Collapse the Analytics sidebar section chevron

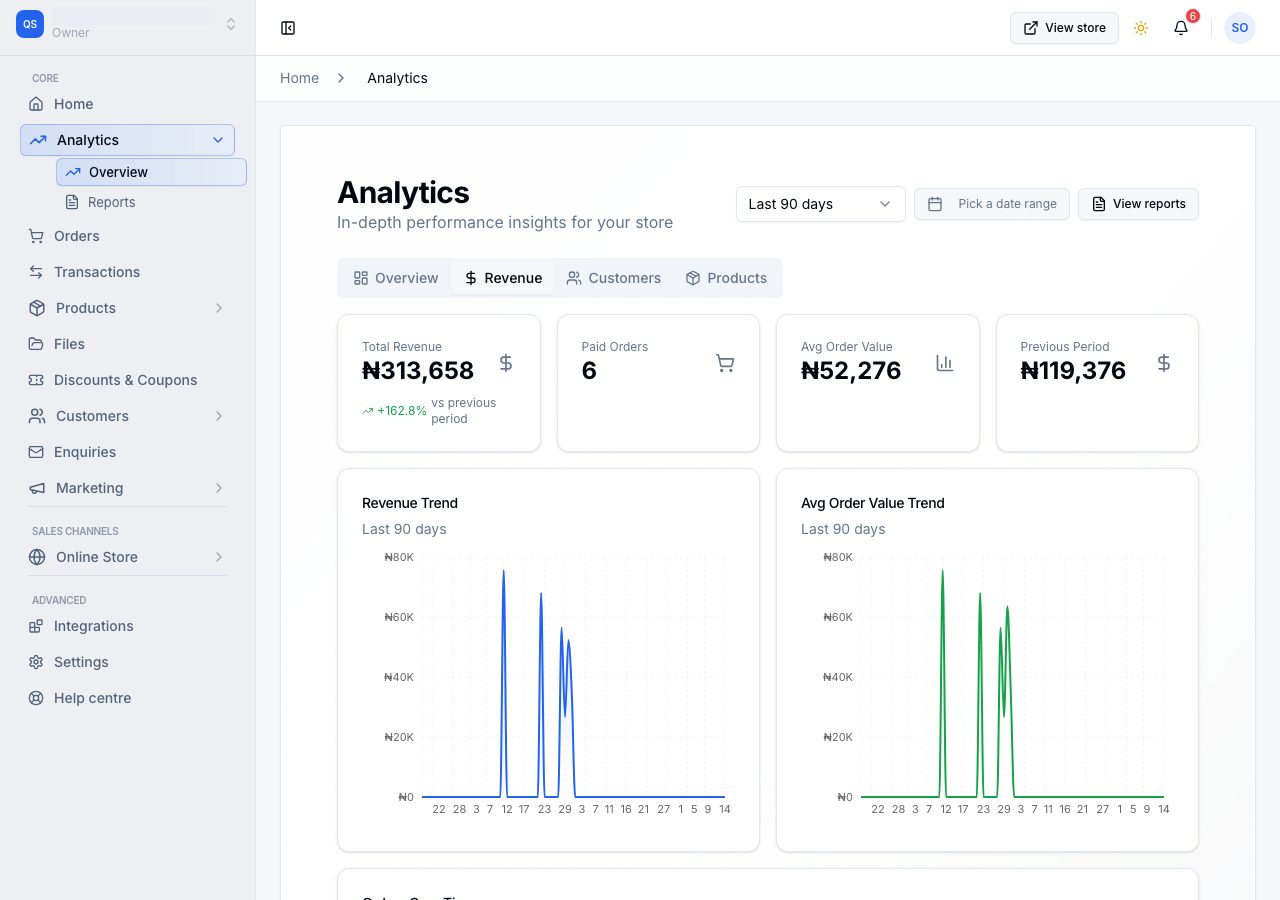[218, 140]
